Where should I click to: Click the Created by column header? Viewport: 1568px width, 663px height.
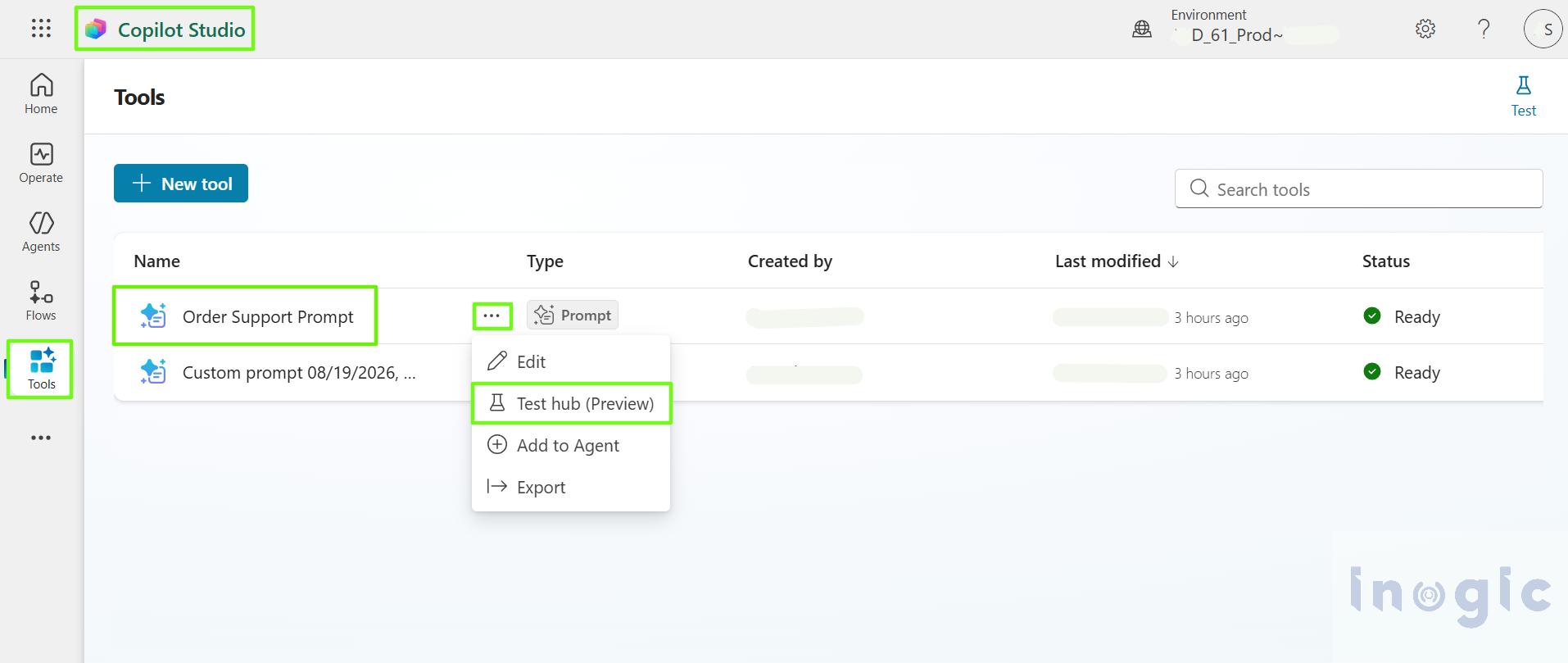790,261
